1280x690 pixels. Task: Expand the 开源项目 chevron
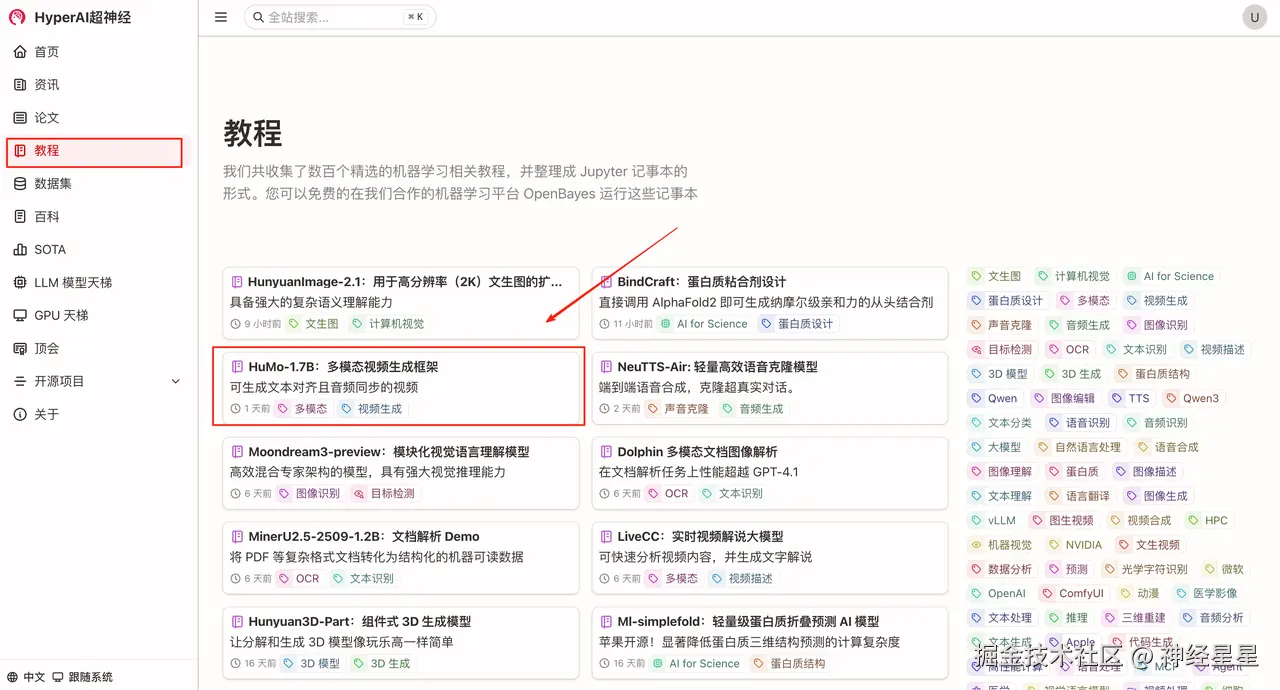point(176,382)
